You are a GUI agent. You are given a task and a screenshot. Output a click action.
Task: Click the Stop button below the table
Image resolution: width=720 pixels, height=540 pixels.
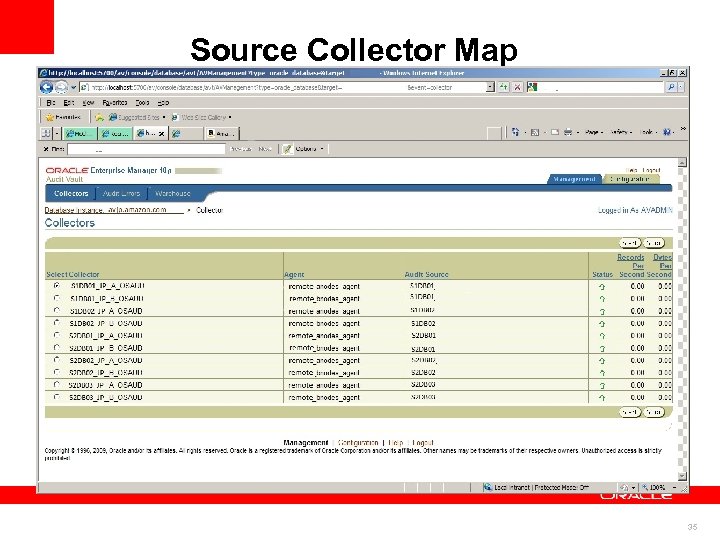[654, 412]
